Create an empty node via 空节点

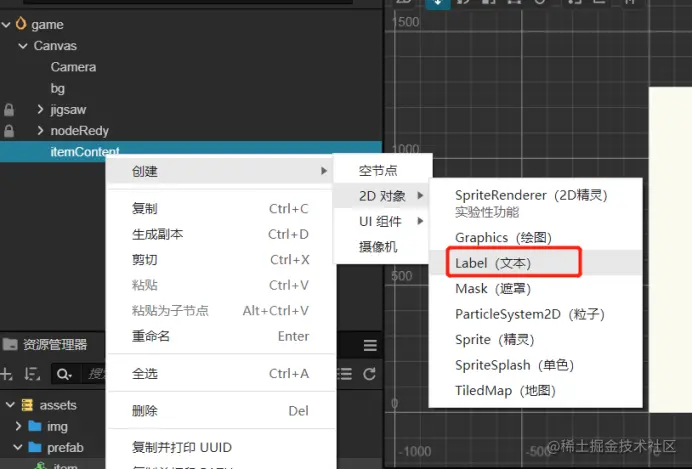(382, 170)
